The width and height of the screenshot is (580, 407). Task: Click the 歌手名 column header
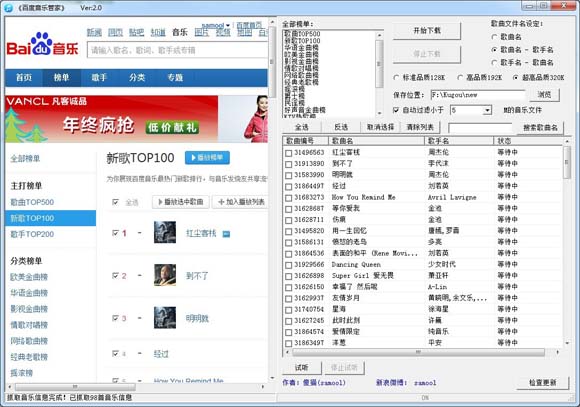[x=459, y=141]
